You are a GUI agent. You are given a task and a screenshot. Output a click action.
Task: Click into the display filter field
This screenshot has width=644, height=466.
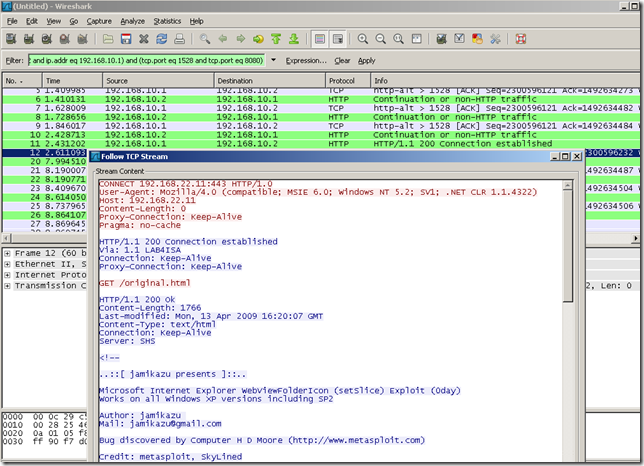pos(147,60)
